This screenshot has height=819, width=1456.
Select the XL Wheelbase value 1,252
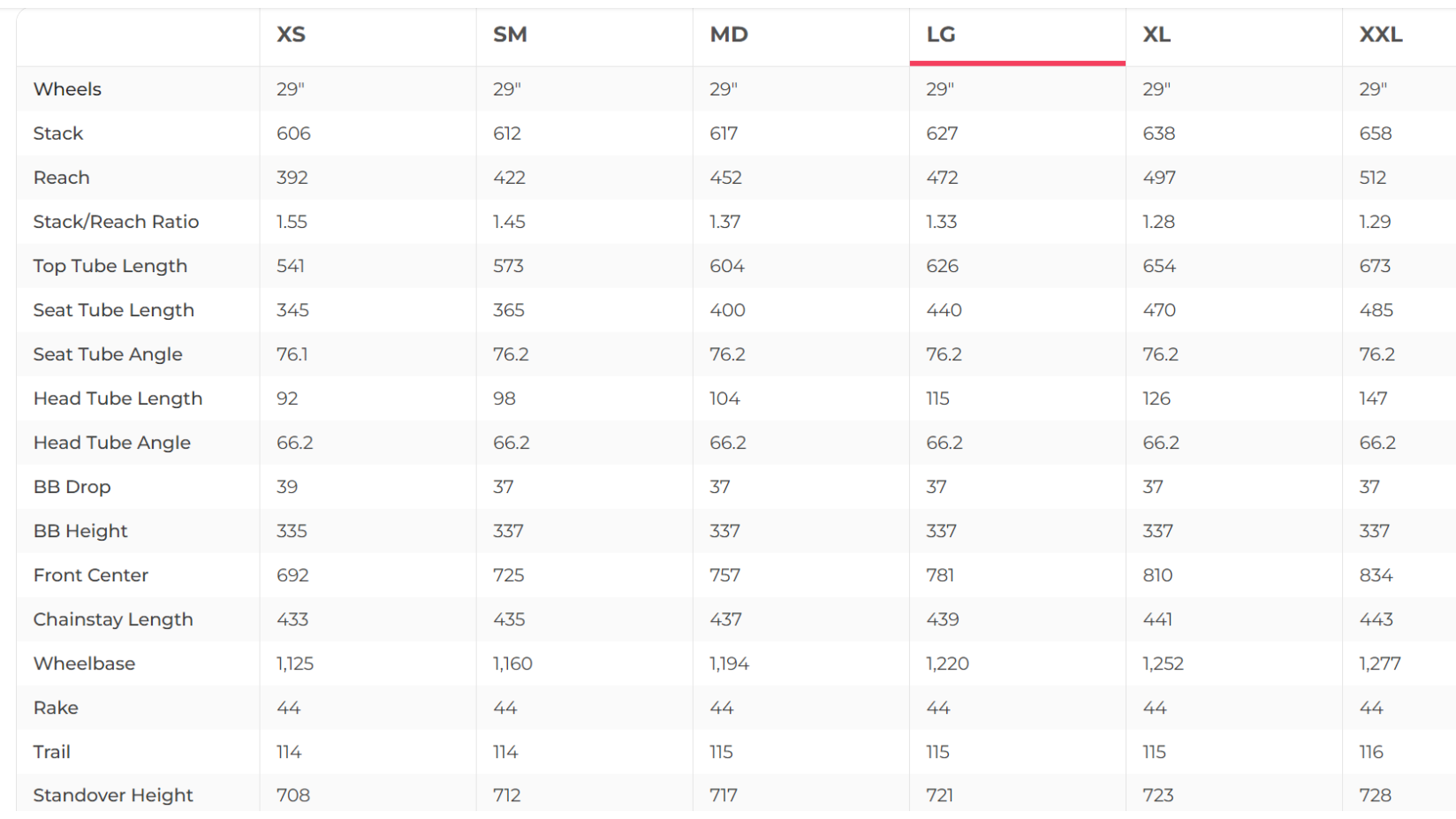pyautogui.click(x=1163, y=664)
